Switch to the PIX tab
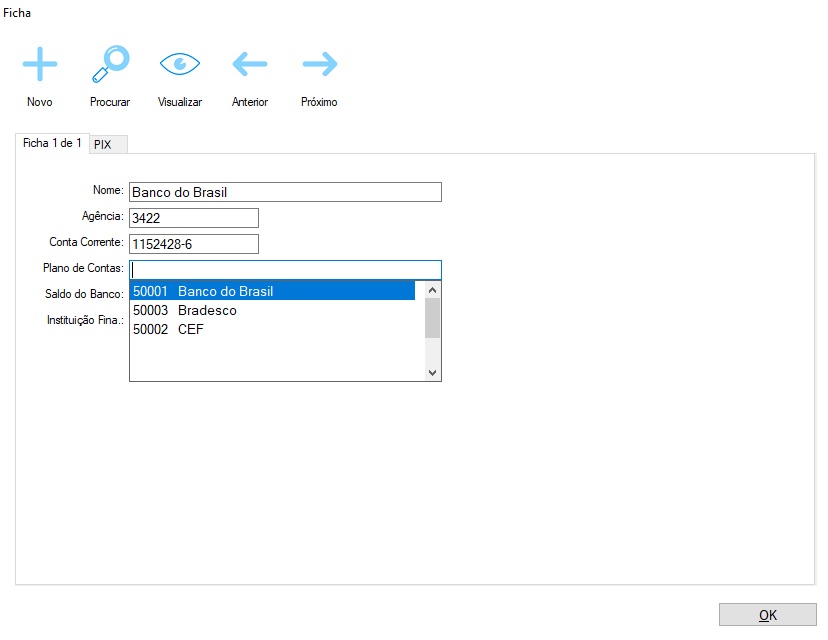Image resolution: width=828 pixels, height=640 pixels. (103, 145)
